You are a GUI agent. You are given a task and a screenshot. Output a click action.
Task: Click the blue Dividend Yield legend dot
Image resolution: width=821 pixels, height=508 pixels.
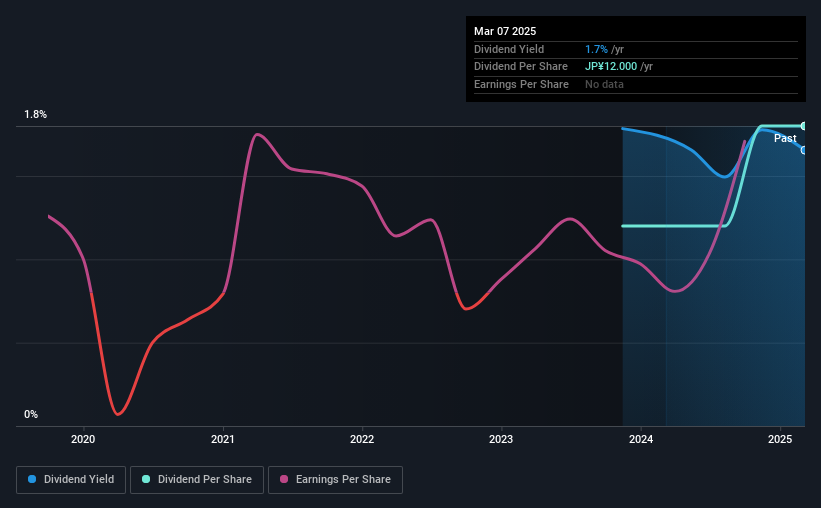32,479
